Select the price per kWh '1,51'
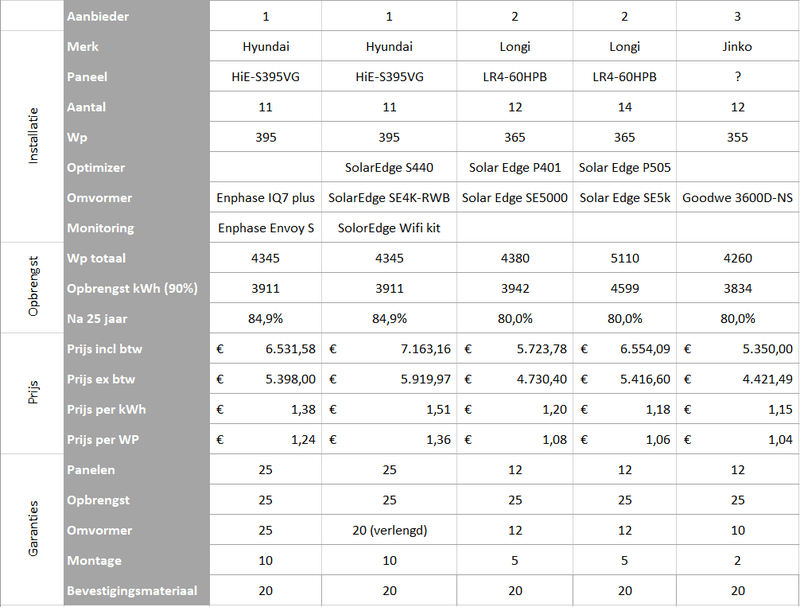The height and width of the screenshot is (607, 800). coord(389,409)
